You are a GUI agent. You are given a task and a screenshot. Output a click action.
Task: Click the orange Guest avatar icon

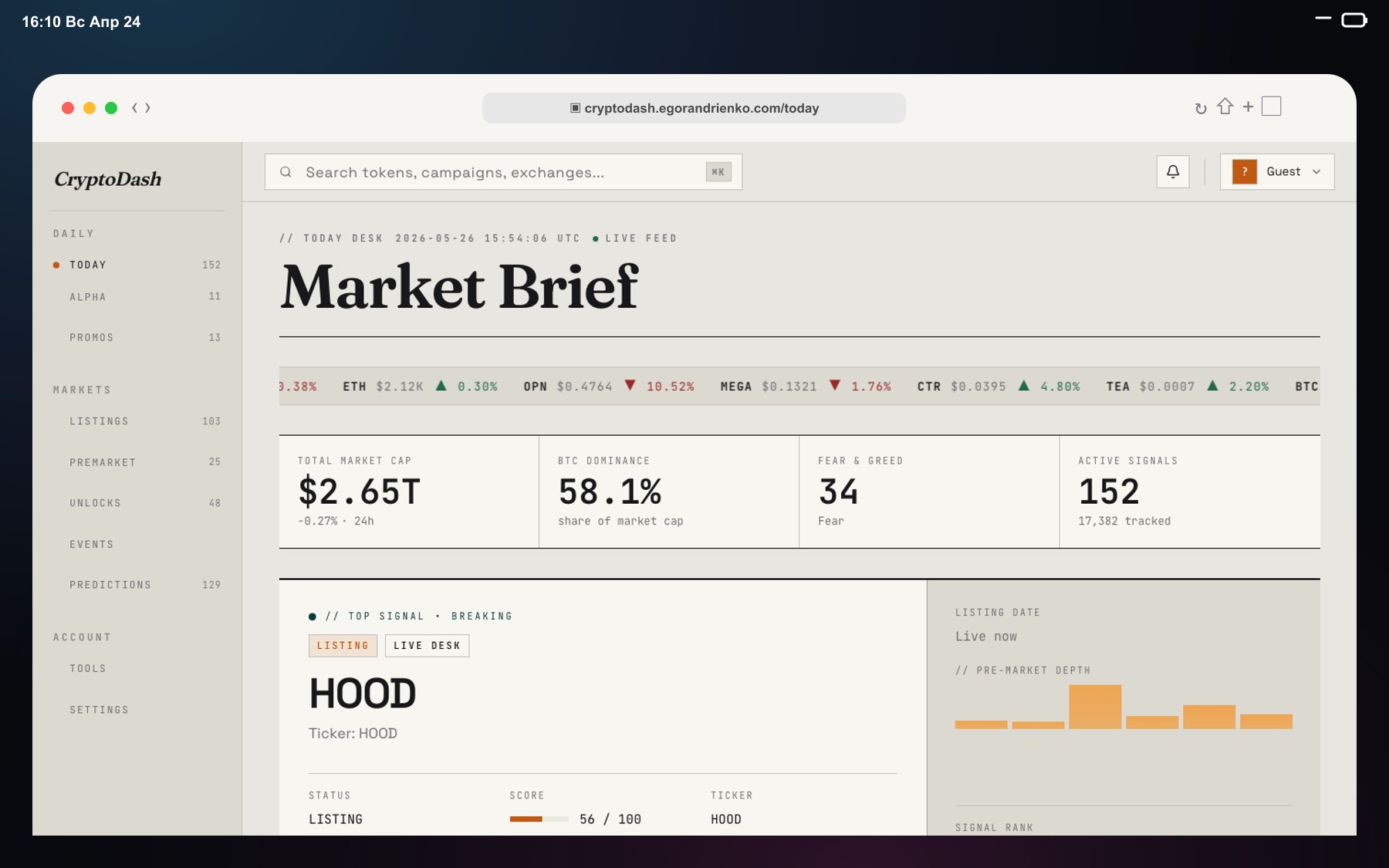[x=1244, y=172]
